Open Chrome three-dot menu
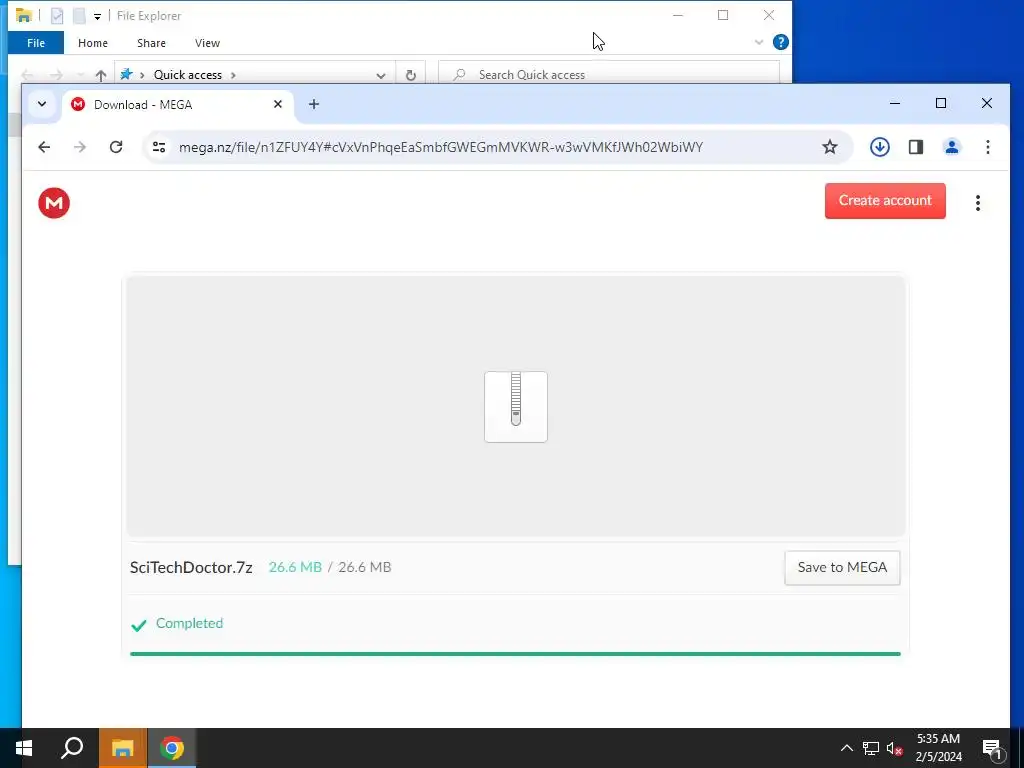 (987, 147)
